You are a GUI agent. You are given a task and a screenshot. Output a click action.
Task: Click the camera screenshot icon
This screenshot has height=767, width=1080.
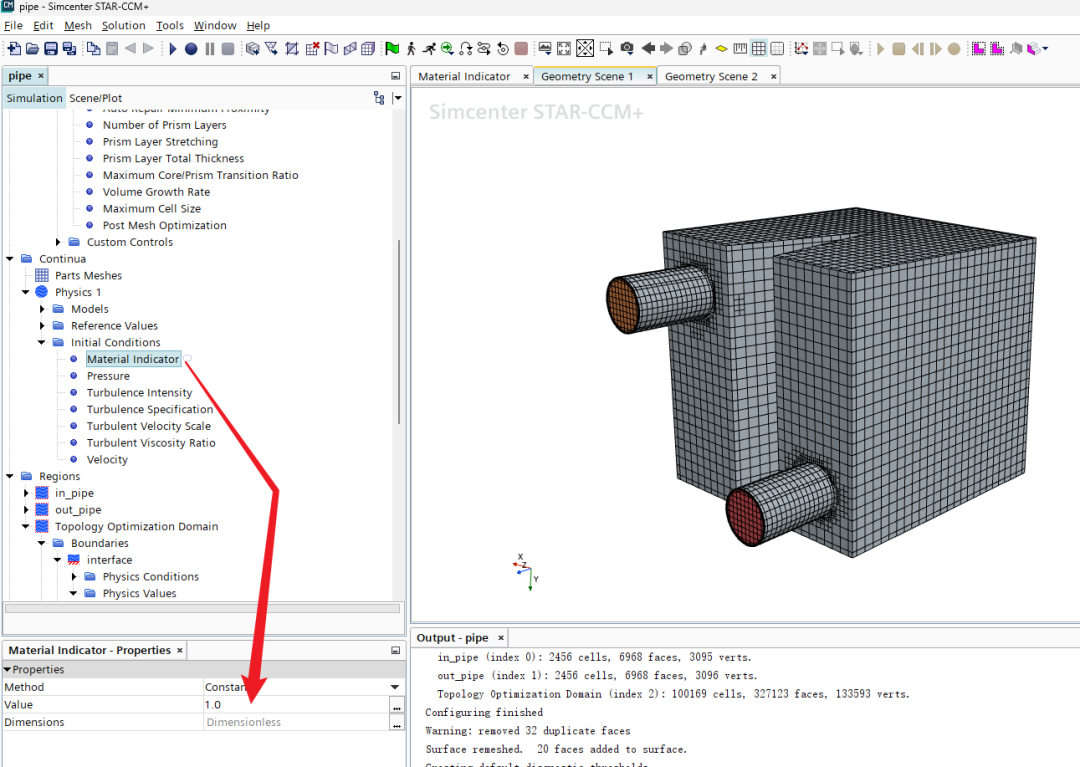point(627,48)
